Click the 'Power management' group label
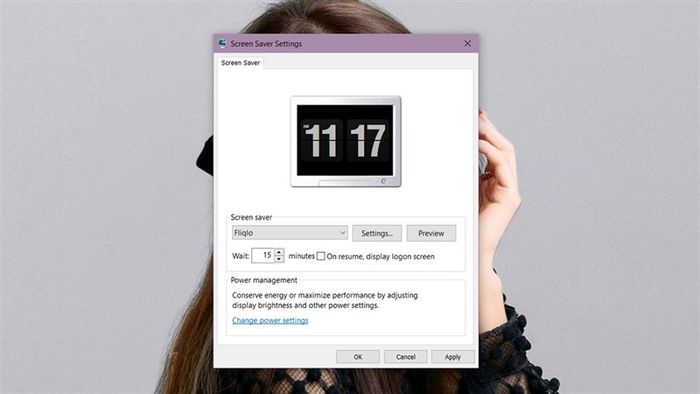Image resolution: width=700 pixels, height=394 pixels. 264,280
